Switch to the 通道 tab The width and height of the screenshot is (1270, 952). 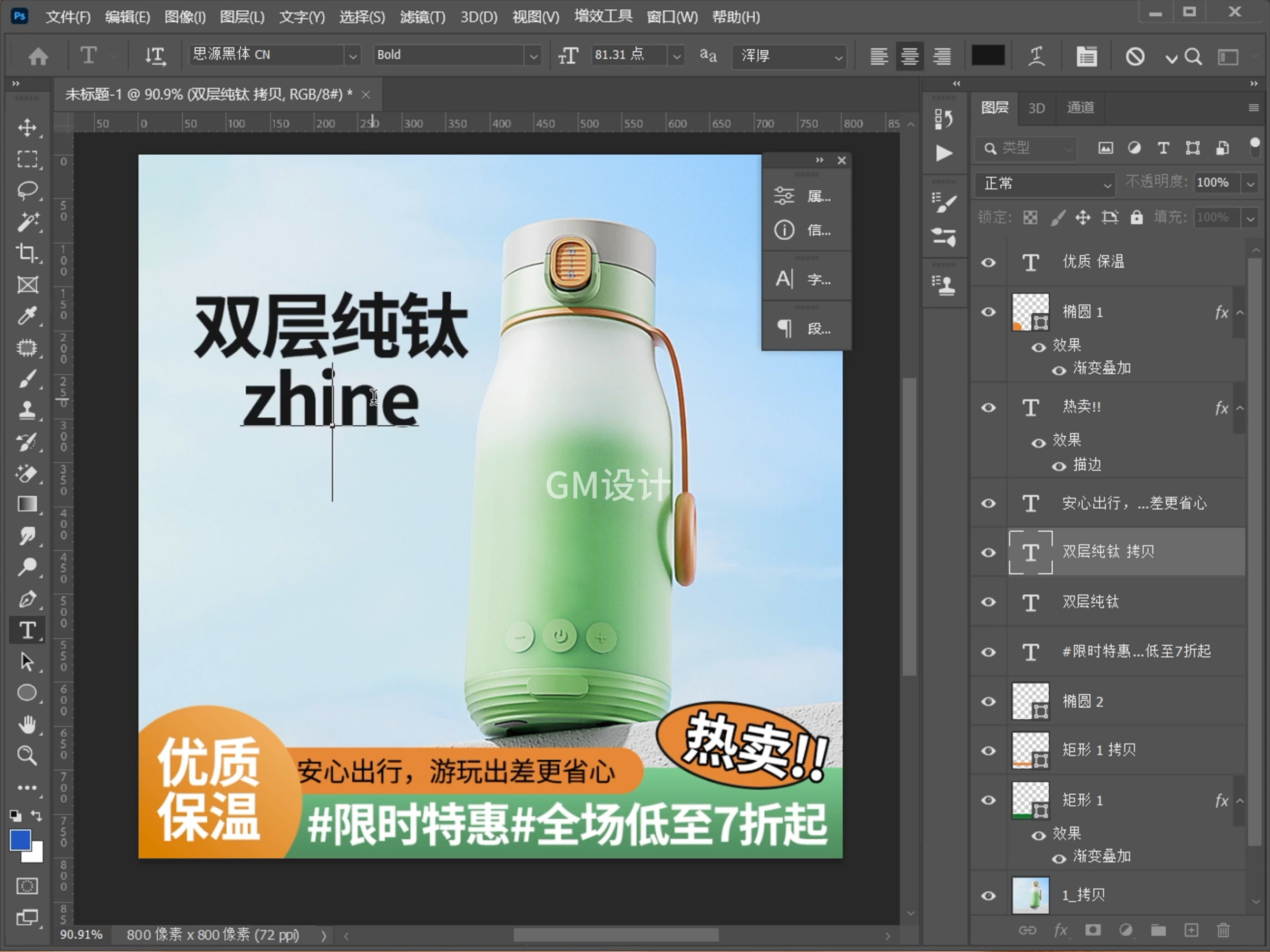pos(1079,108)
